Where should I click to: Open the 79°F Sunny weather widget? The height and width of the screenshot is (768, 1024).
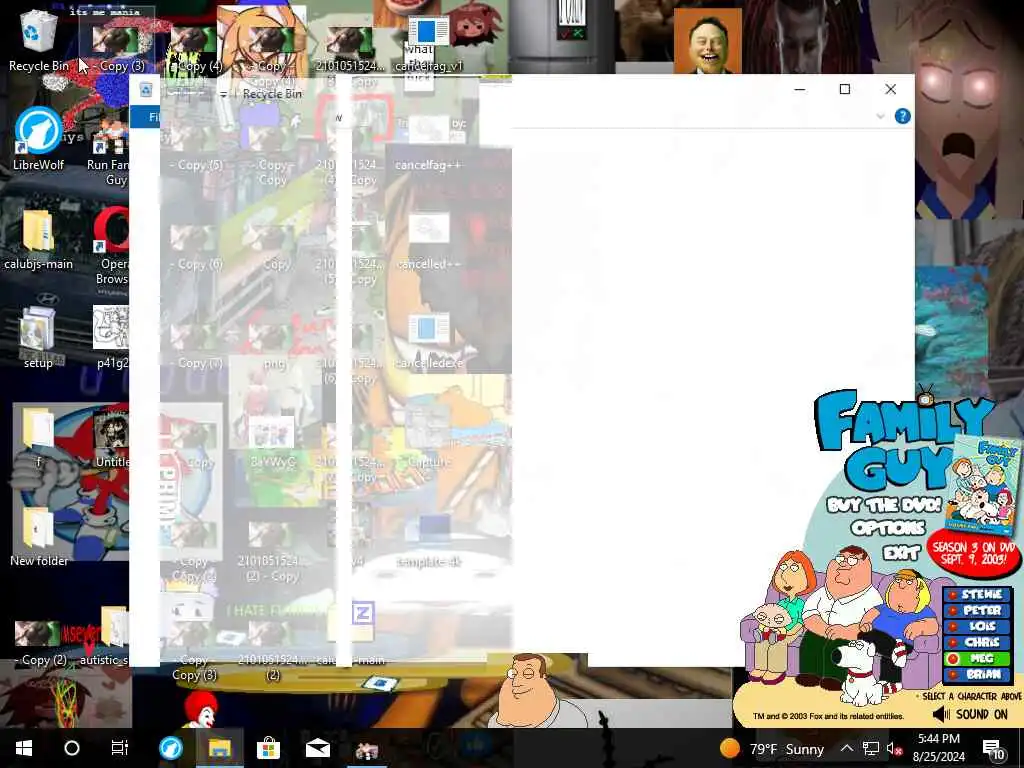tap(772, 748)
